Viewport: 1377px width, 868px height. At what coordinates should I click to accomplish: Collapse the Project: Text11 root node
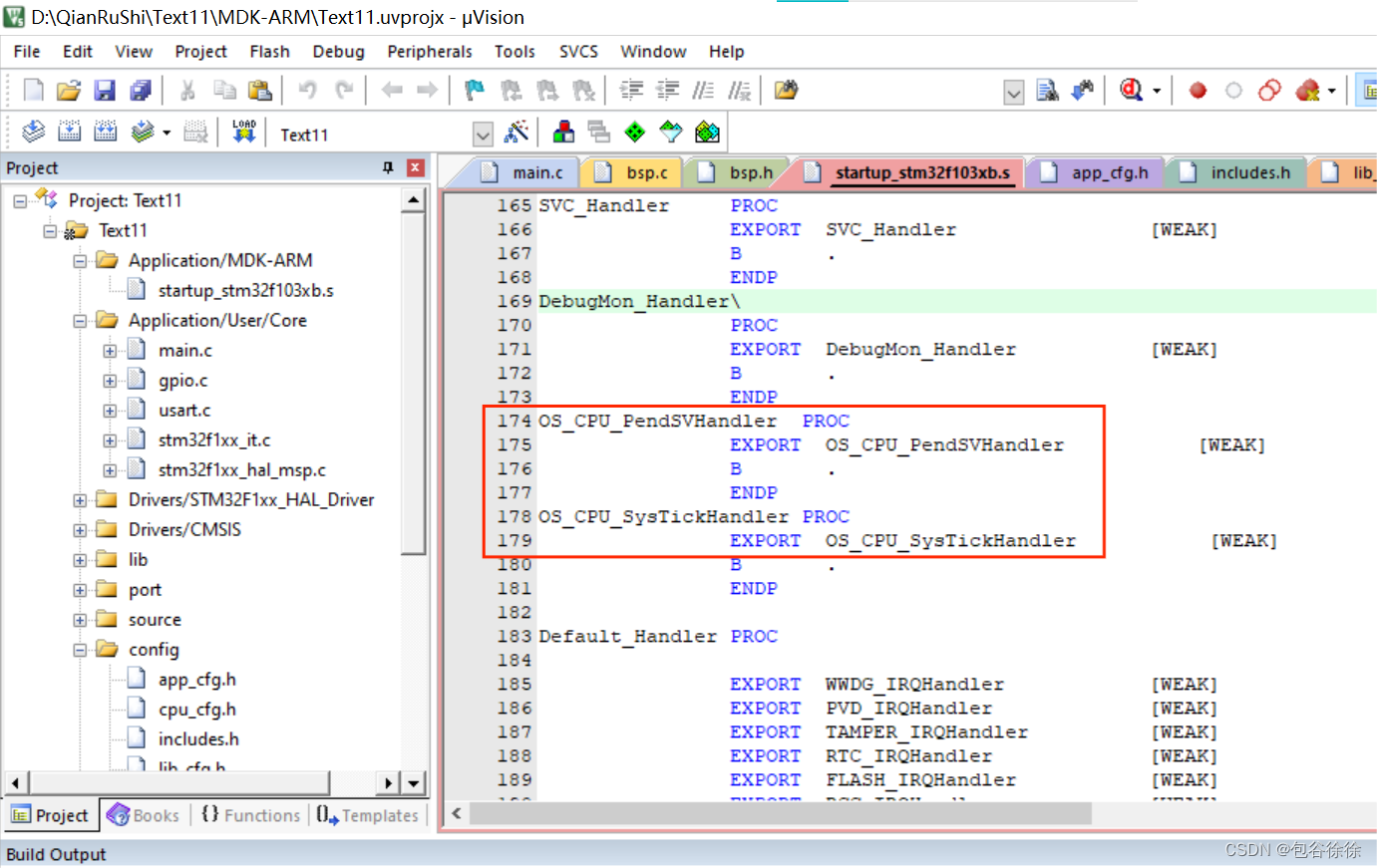pos(20,201)
